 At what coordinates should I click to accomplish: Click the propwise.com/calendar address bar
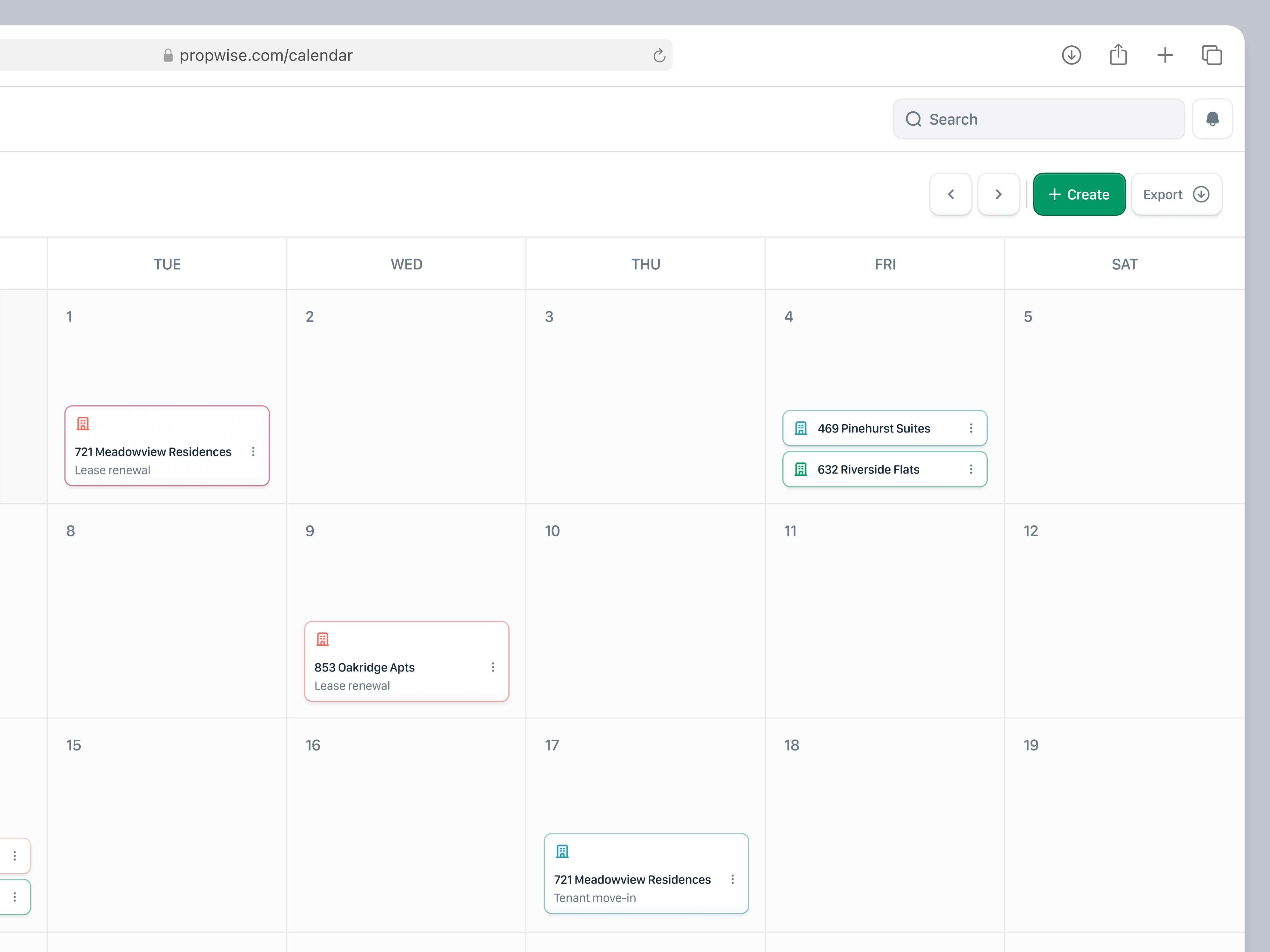click(x=266, y=56)
